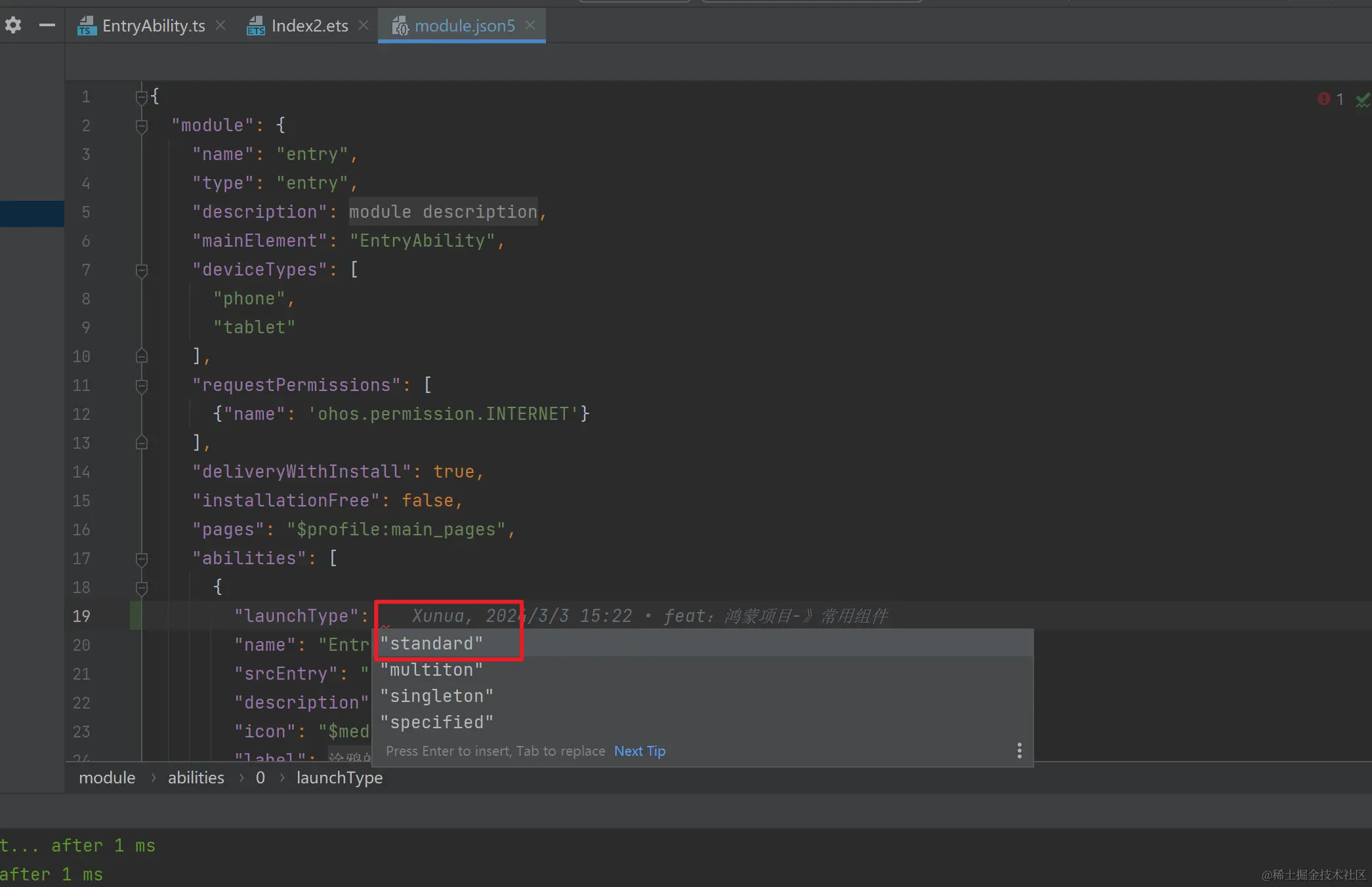The image size is (1372, 887).
Task: Hide the tool window via the minus icon
Action: coord(47,26)
